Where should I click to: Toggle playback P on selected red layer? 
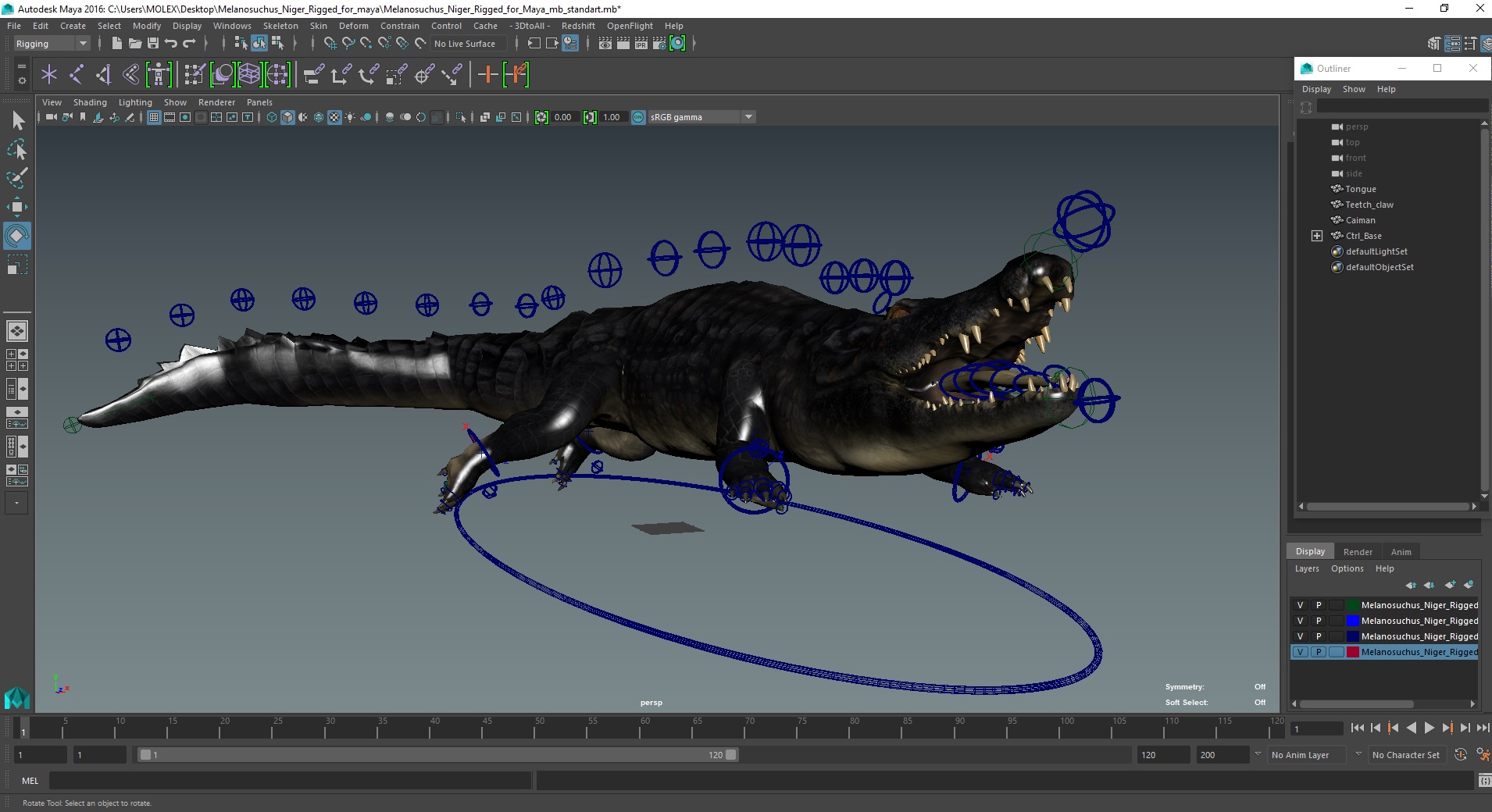click(1319, 652)
